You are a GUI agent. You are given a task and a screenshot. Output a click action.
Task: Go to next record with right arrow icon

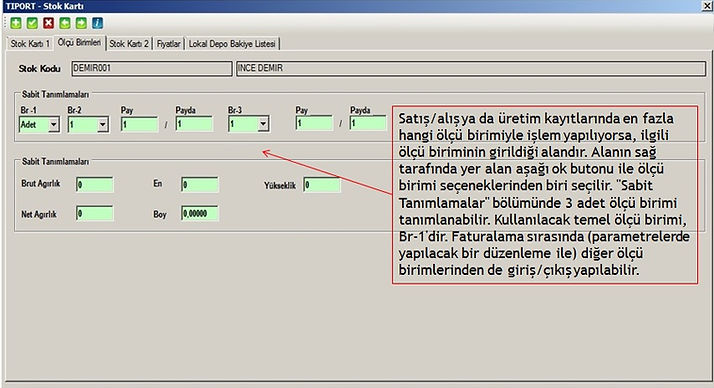tap(81, 23)
